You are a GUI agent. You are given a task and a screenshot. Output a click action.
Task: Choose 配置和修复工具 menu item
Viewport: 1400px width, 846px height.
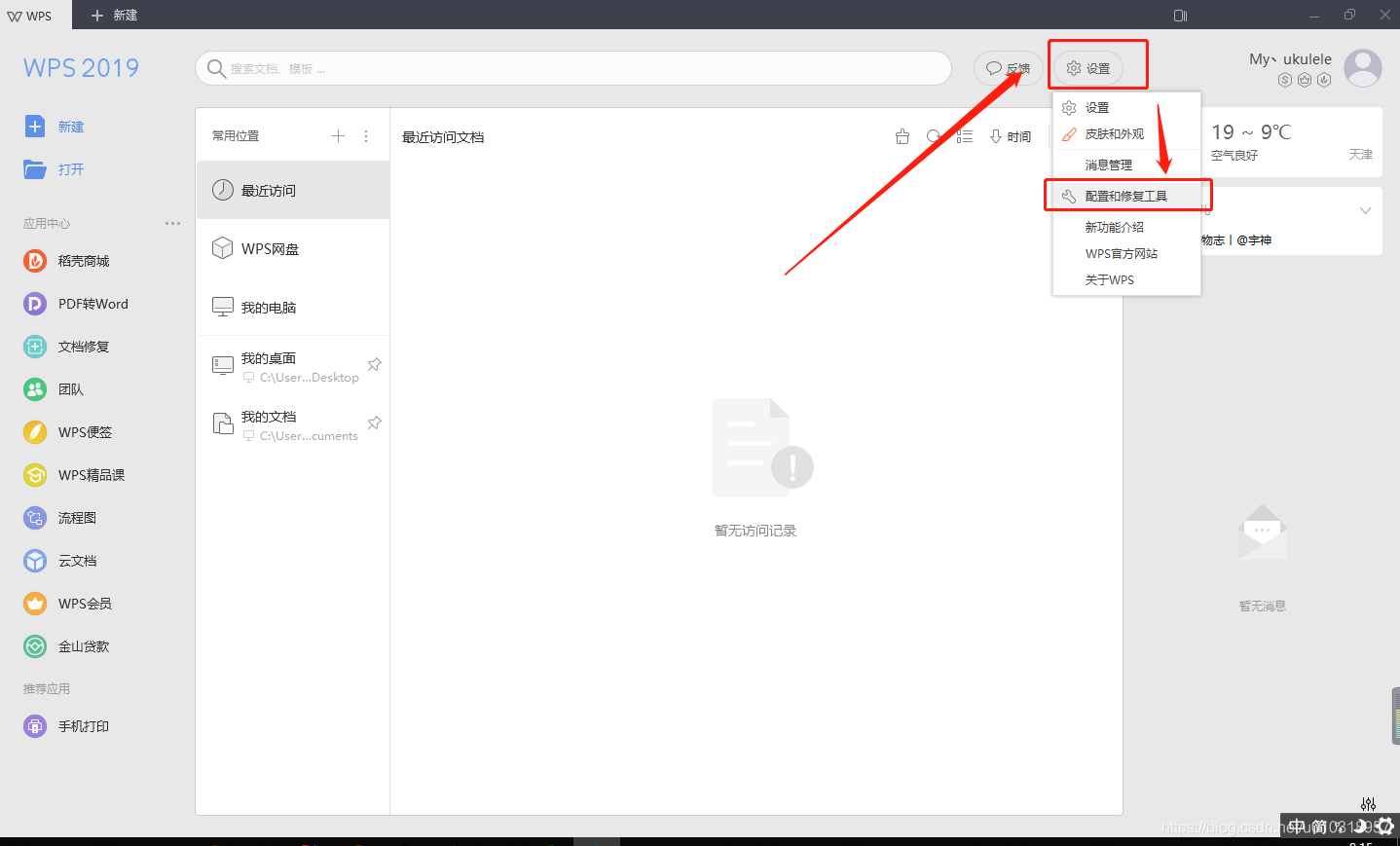point(1126,196)
